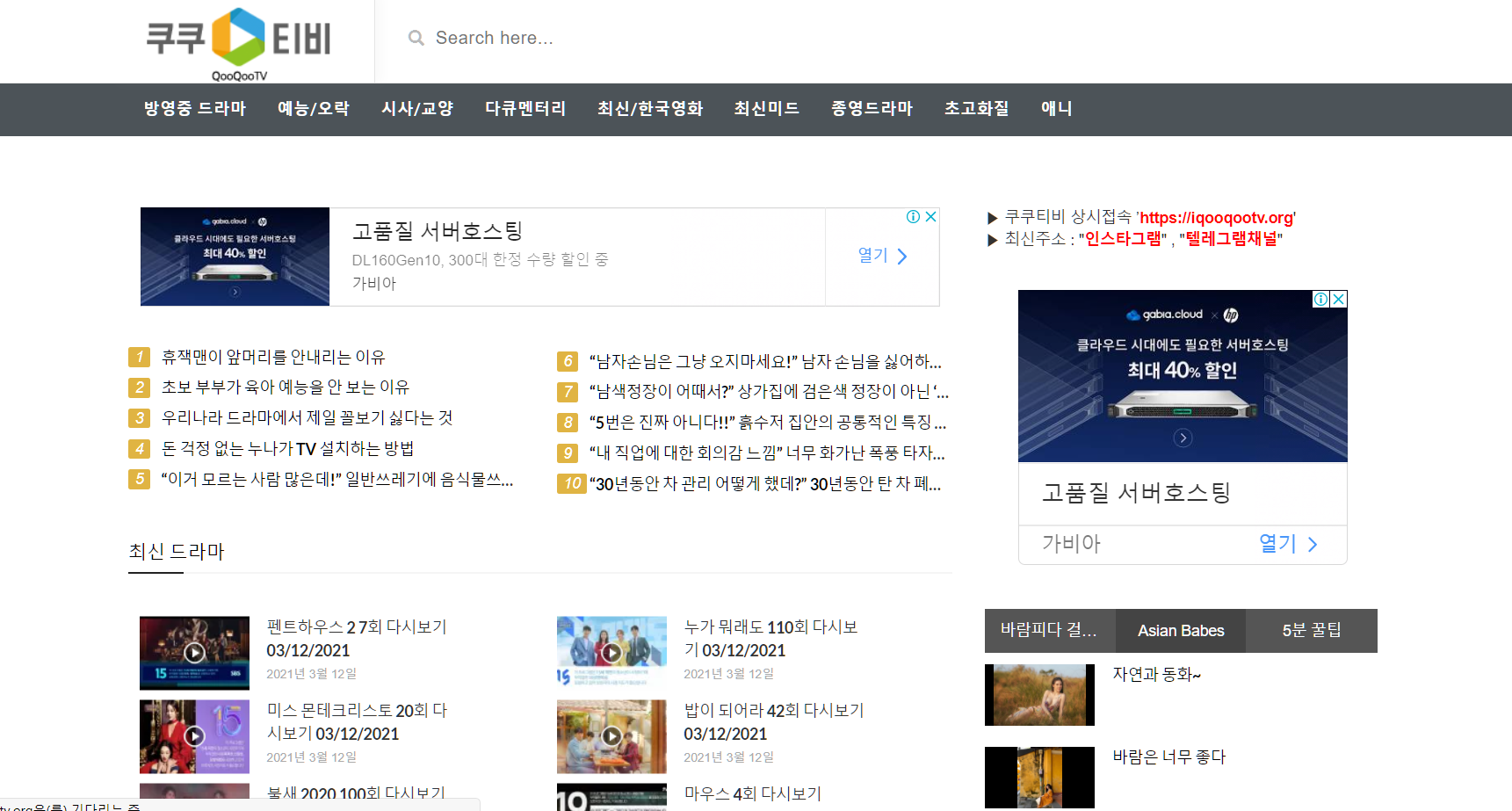Open the 예능/오락 menu

pyautogui.click(x=314, y=108)
